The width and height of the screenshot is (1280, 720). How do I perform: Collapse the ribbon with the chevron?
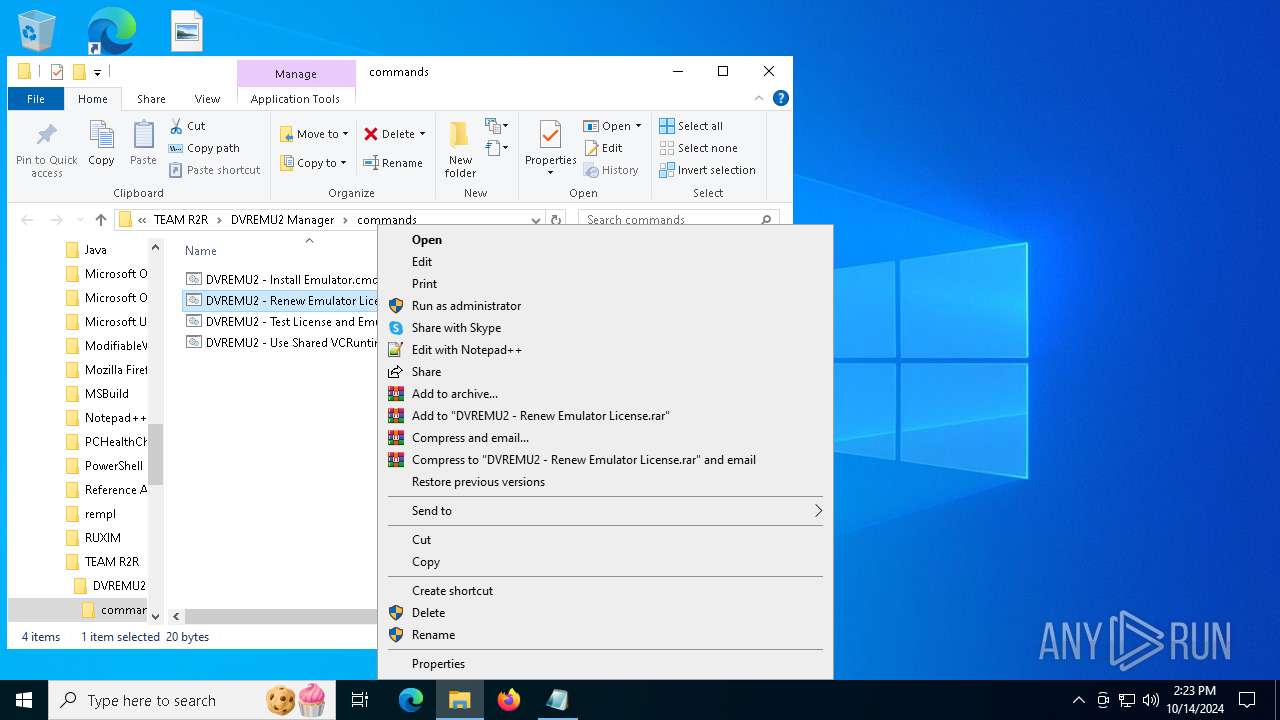759,98
